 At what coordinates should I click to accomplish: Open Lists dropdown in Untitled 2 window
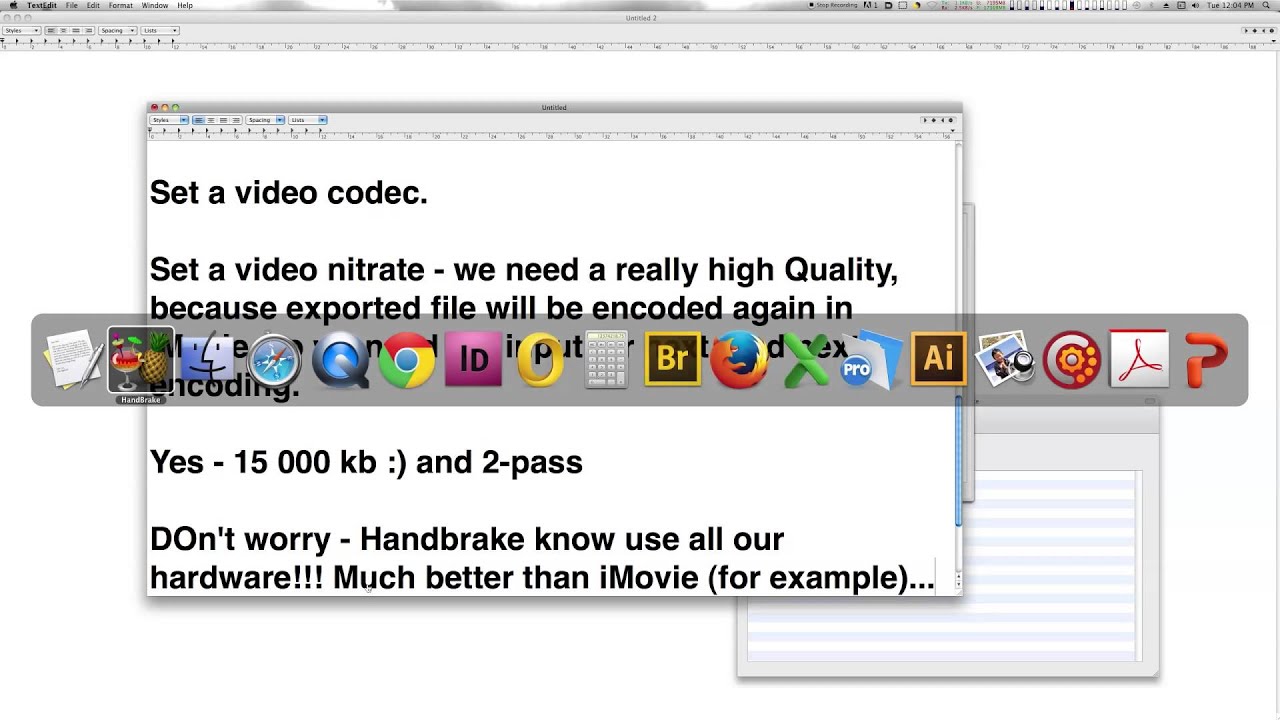pos(160,31)
